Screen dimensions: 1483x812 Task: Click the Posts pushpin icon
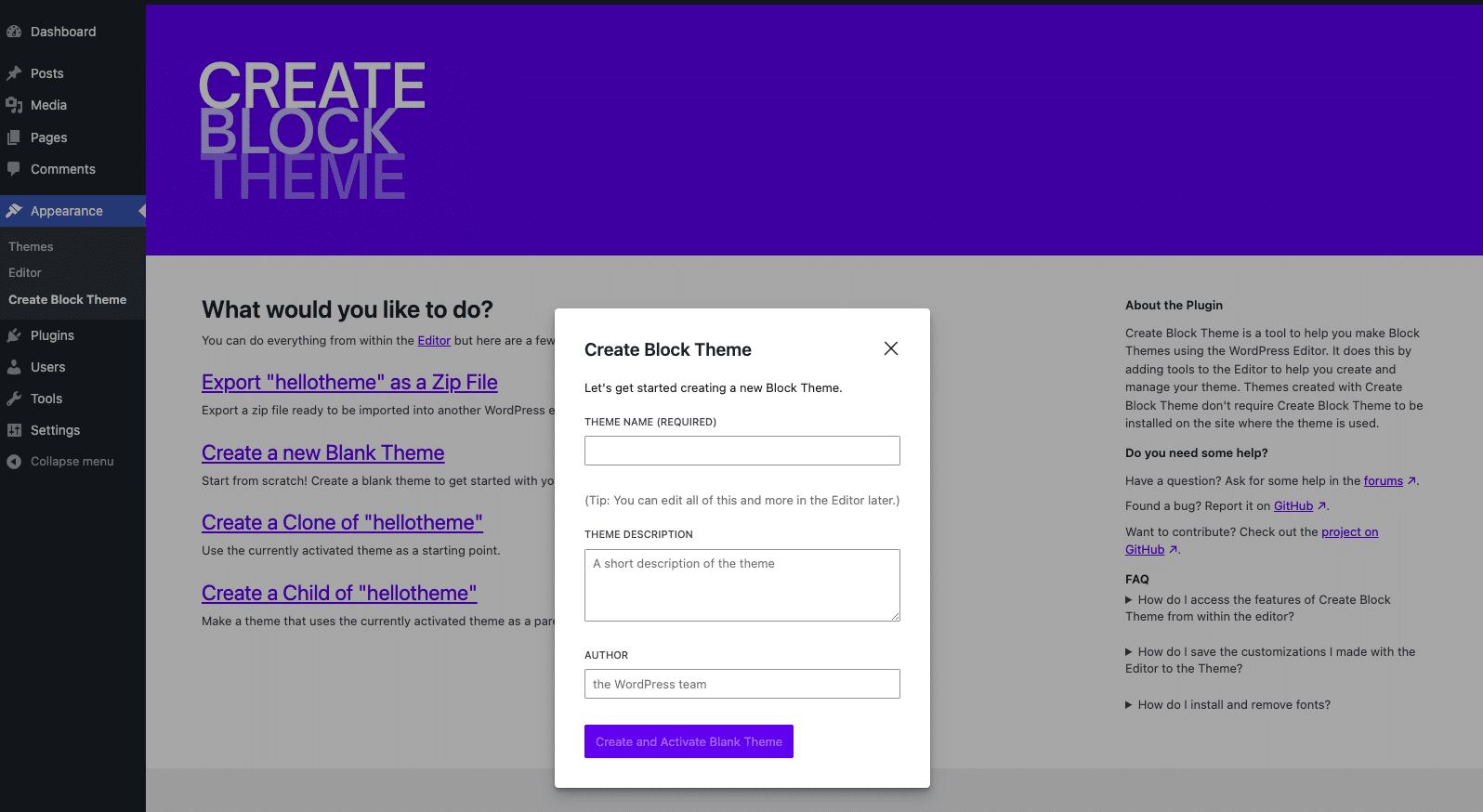pos(13,73)
